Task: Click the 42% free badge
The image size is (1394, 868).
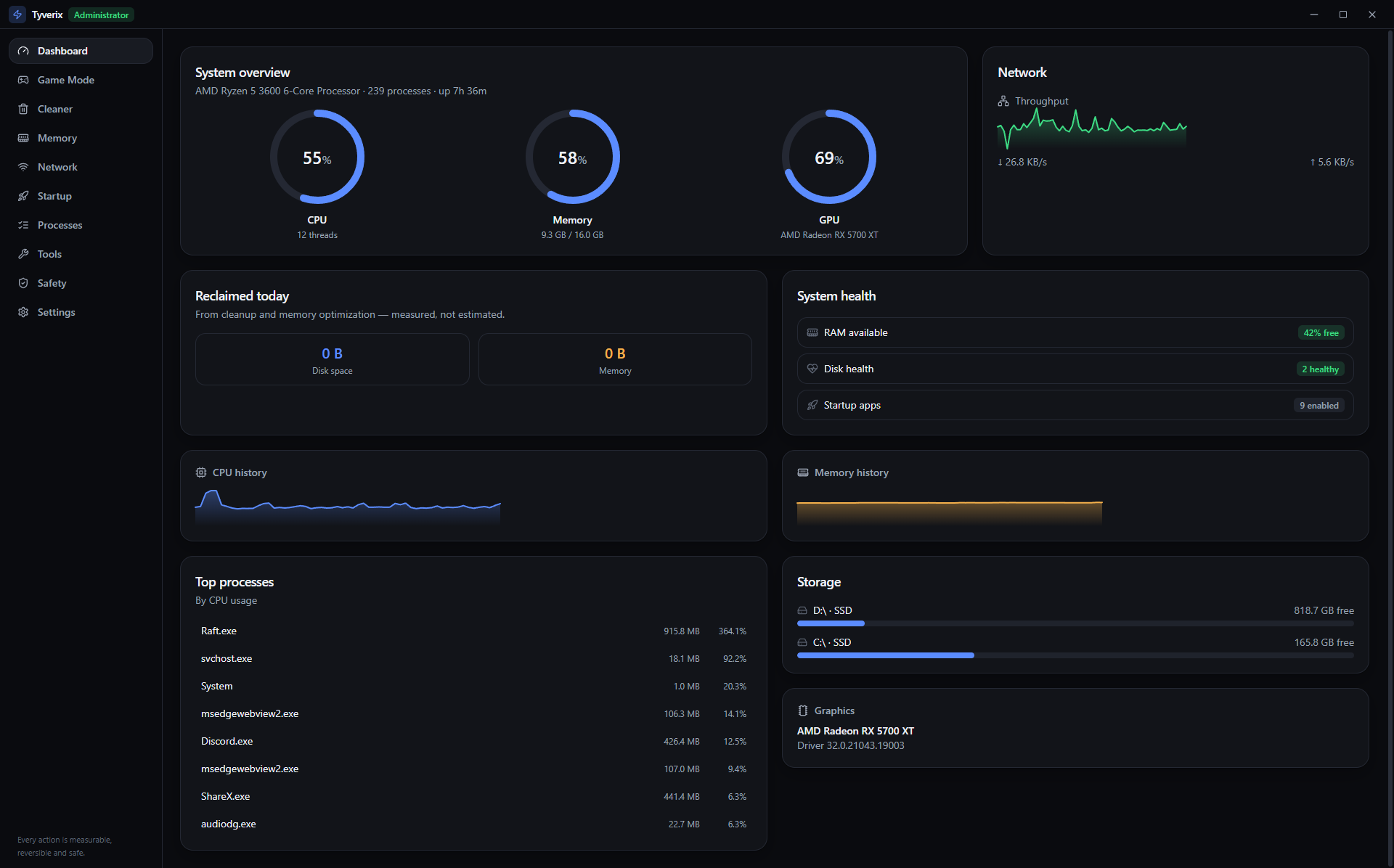Action: 1321,333
